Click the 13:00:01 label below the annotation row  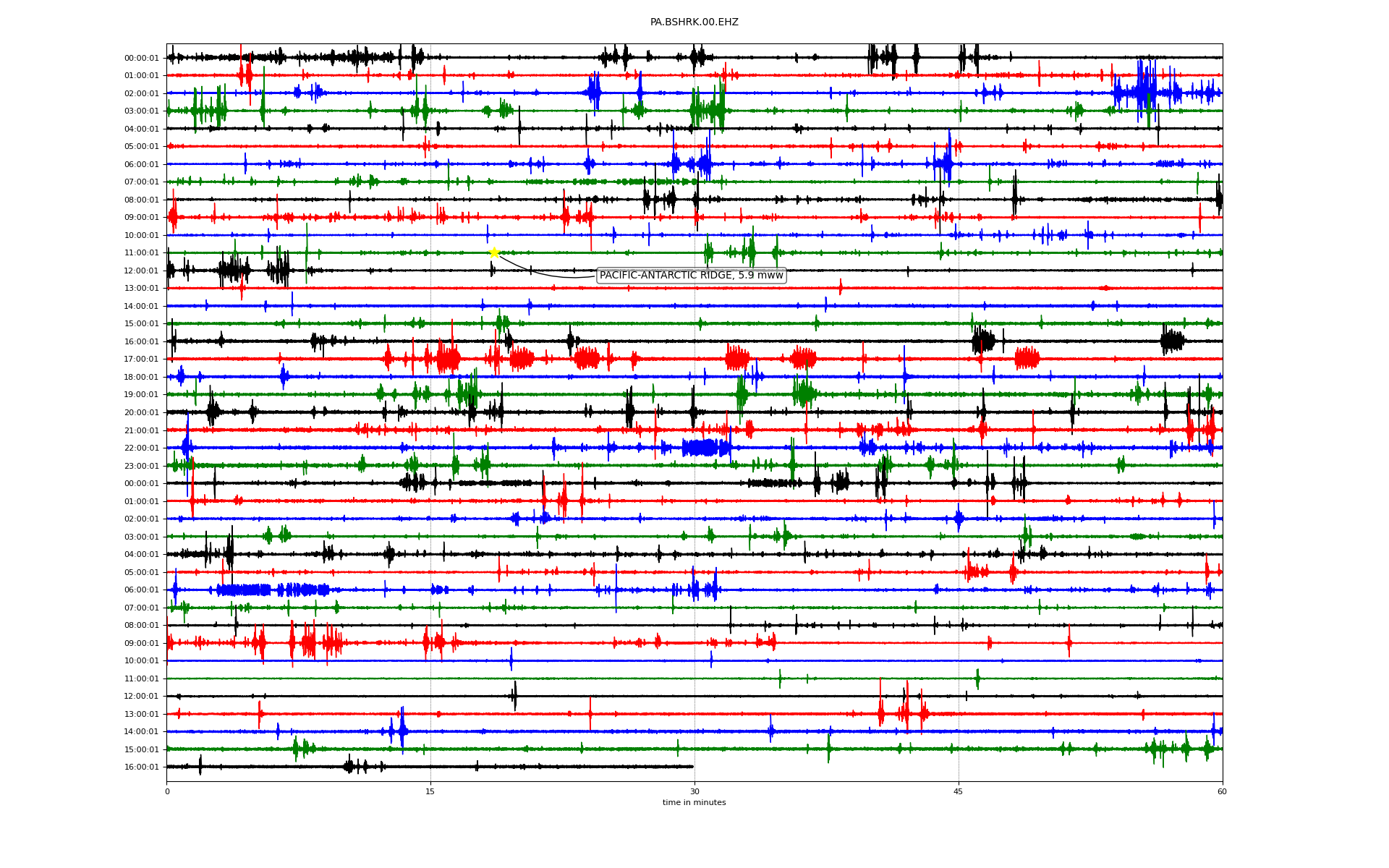141,289
